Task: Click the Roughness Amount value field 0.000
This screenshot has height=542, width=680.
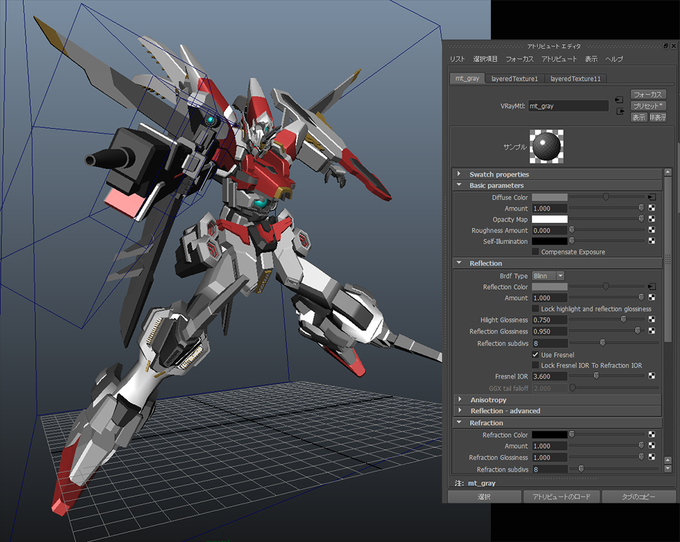Action: pyautogui.click(x=549, y=230)
